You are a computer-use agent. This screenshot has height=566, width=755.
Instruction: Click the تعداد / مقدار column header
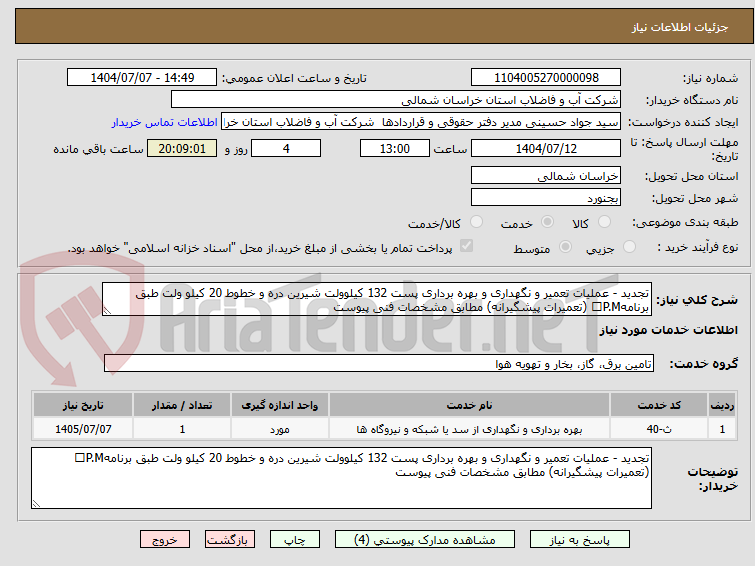click(x=182, y=405)
